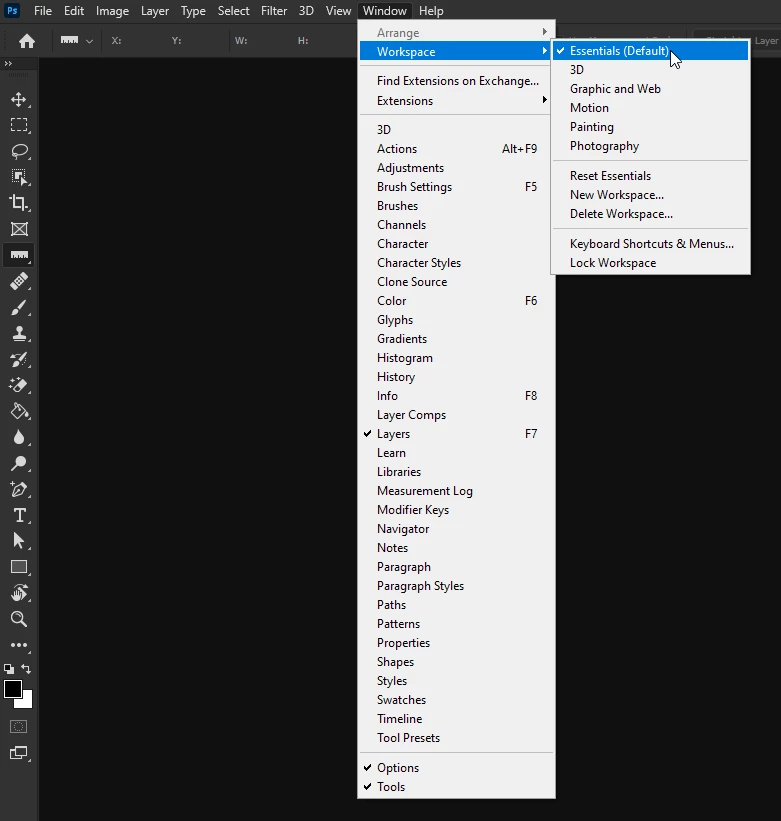Select the Blur tool
781x821 pixels.
click(19, 437)
